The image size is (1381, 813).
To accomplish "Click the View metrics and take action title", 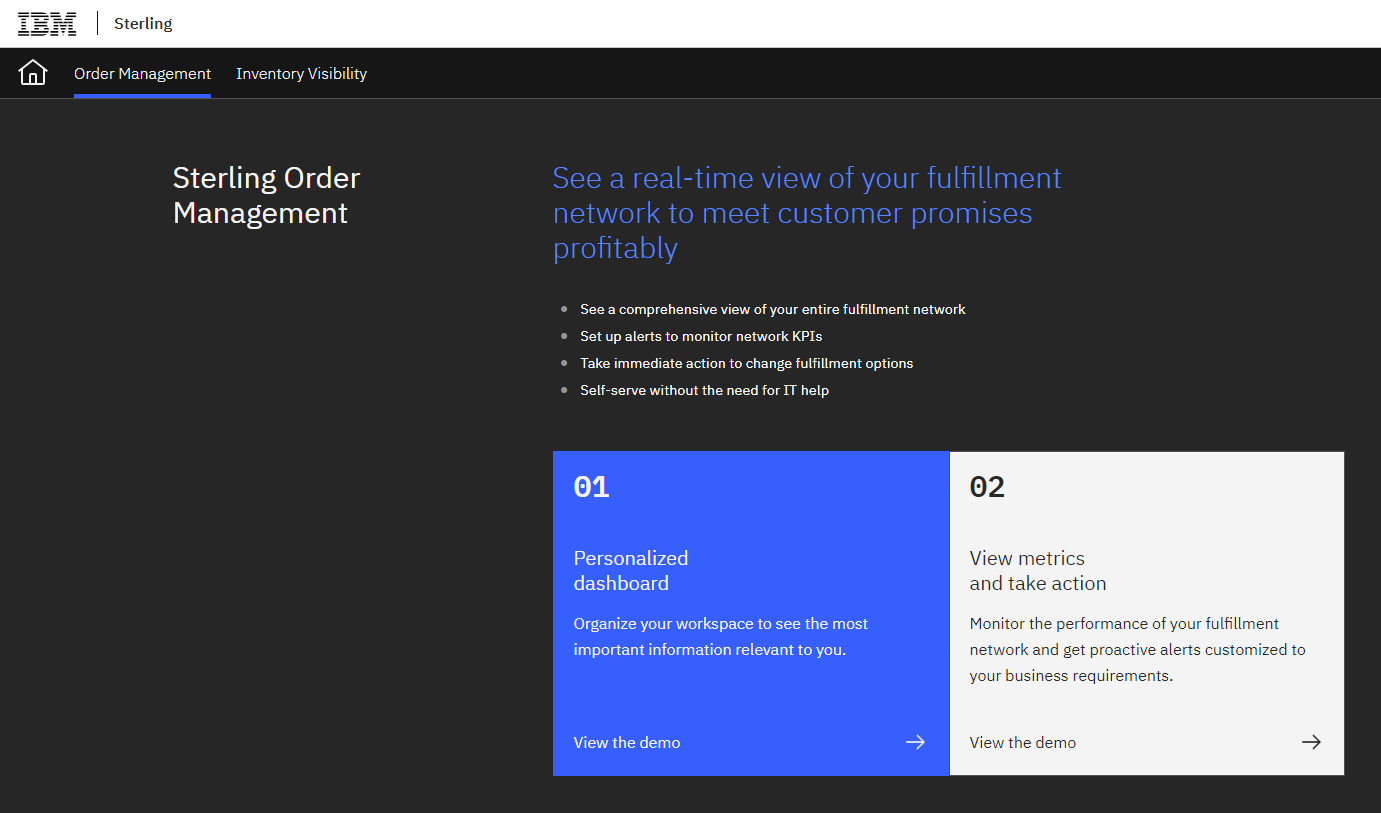I will click(1026, 570).
